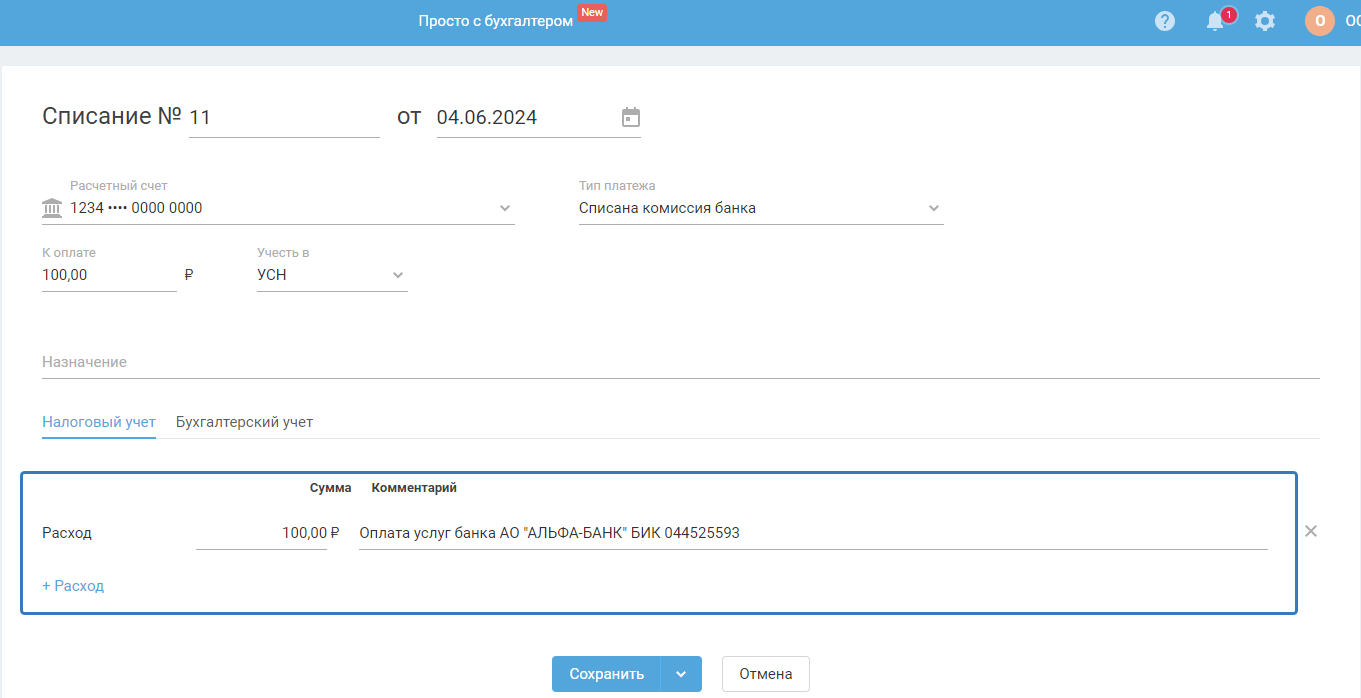Open 'Тип платежа' dropdown
The image size is (1361, 698).
pos(761,208)
